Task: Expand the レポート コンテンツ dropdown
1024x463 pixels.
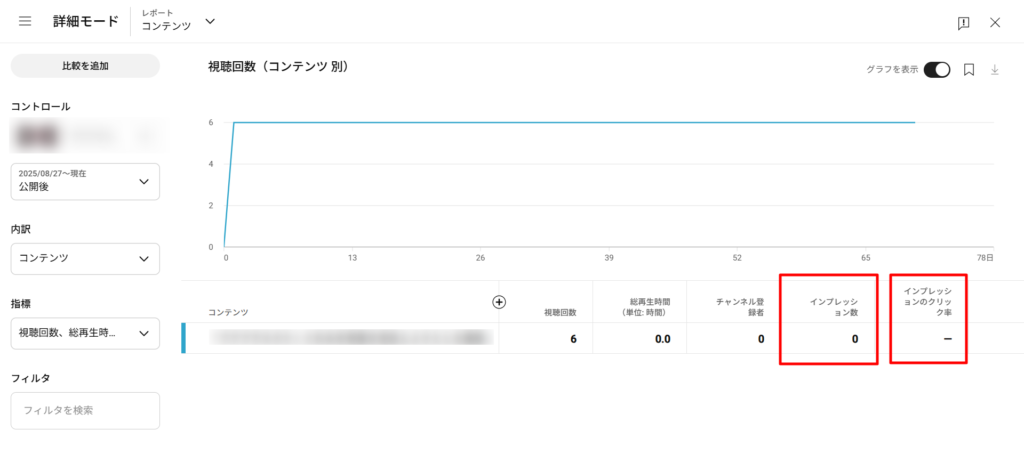Action: [x=209, y=21]
